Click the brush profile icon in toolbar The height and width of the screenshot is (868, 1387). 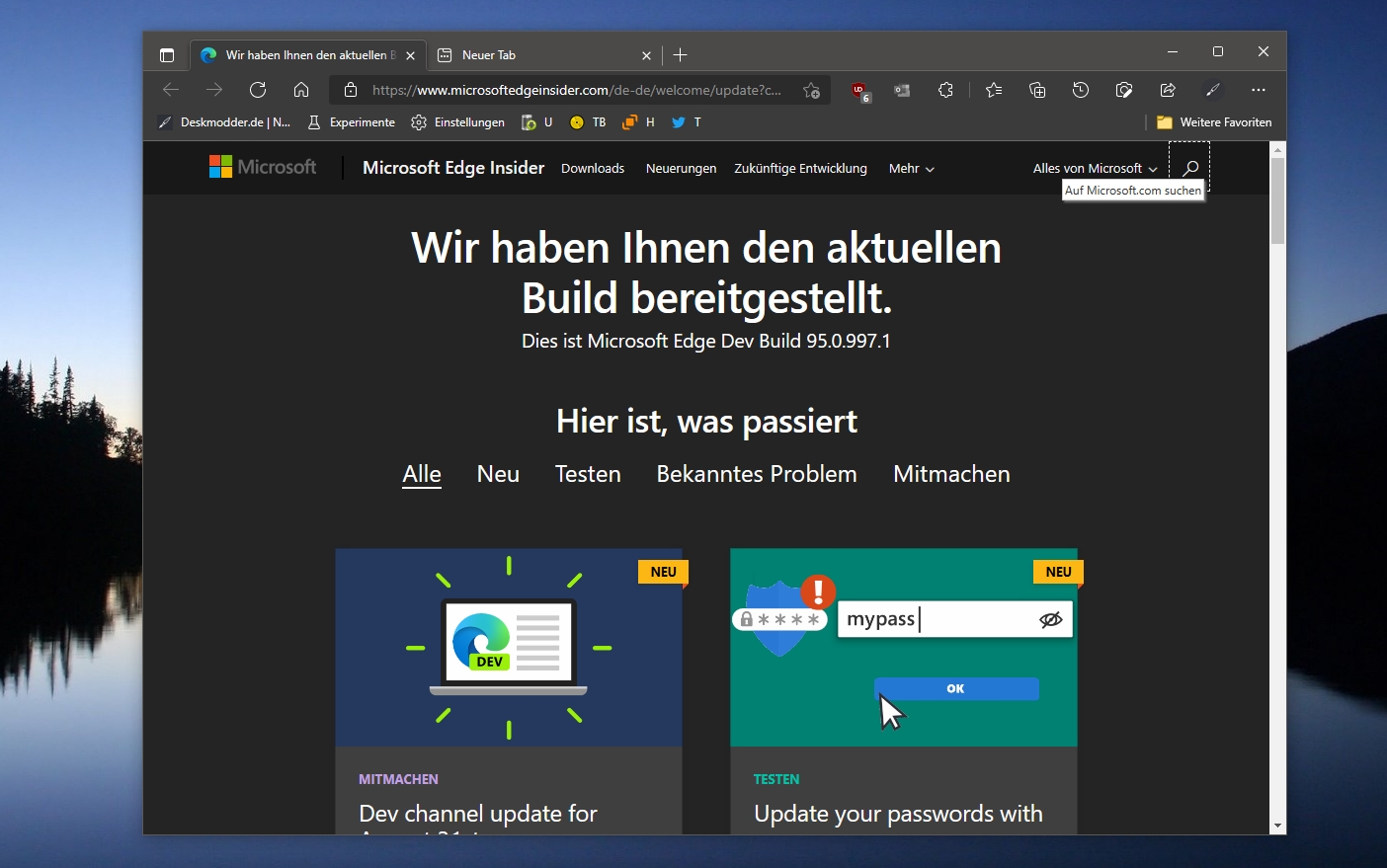tap(1213, 90)
